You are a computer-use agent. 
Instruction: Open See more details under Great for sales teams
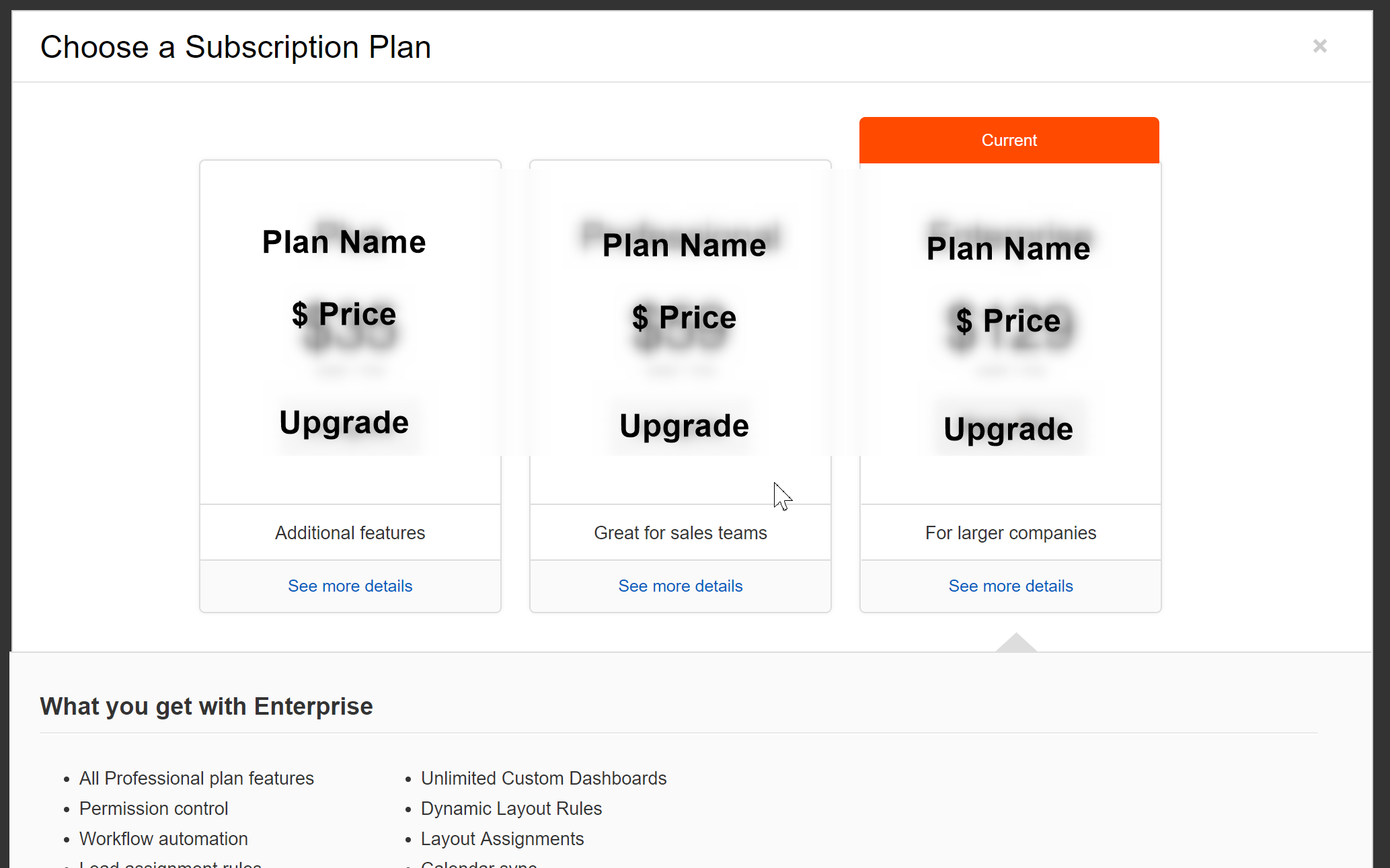point(680,586)
